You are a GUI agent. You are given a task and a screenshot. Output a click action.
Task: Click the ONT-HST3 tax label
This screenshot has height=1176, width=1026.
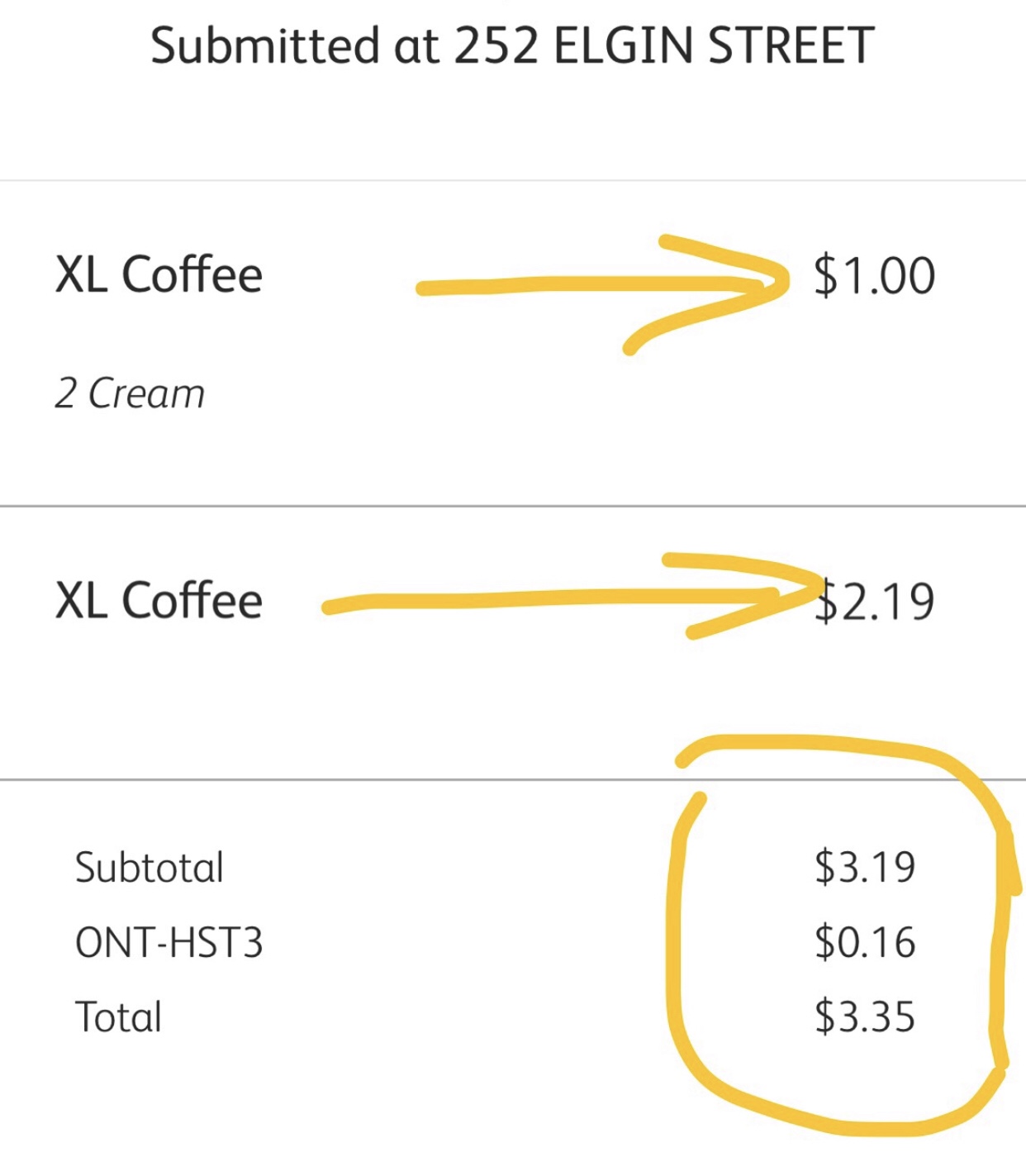coord(169,942)
